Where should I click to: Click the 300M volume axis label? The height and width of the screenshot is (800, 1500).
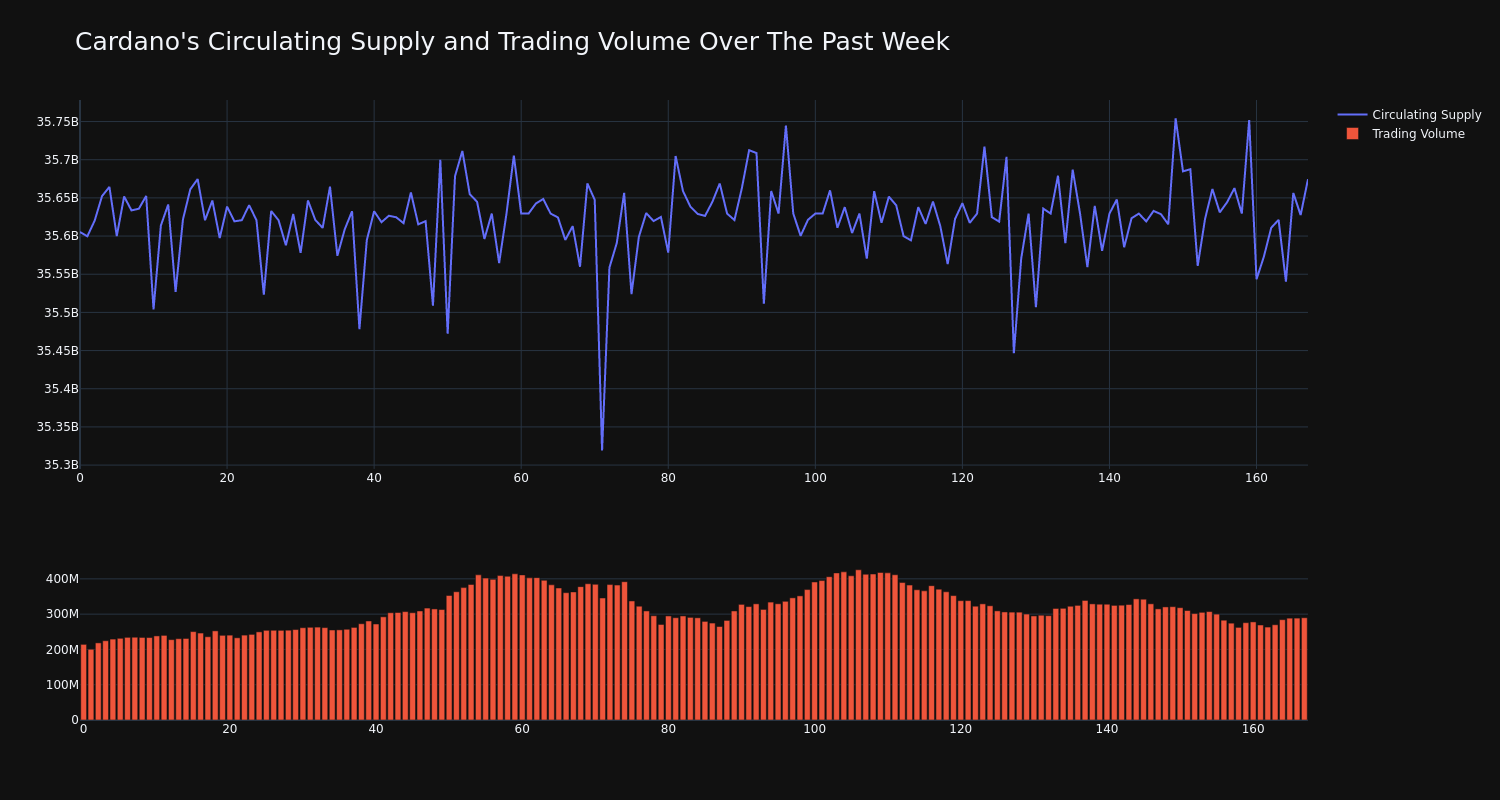62,614
